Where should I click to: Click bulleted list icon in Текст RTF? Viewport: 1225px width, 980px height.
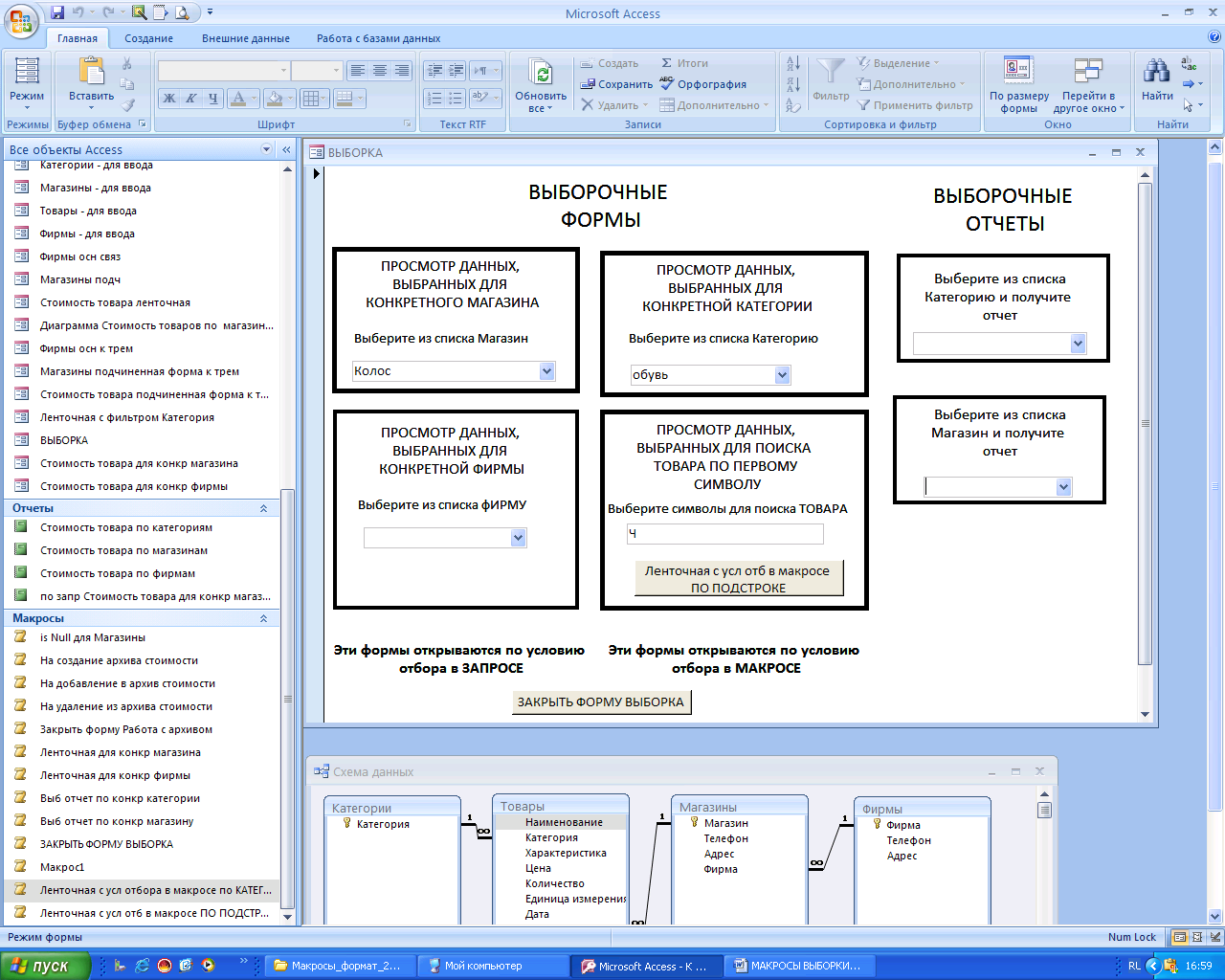coord(456,99)
